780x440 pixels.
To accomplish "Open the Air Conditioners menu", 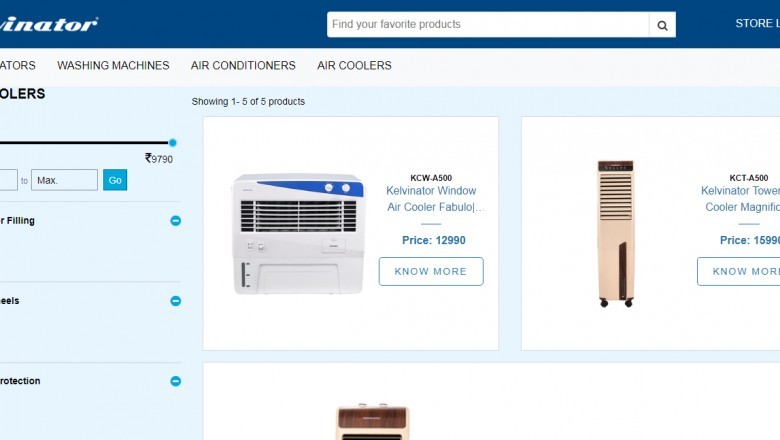I will pyautogui.click(x=243, y=66).
